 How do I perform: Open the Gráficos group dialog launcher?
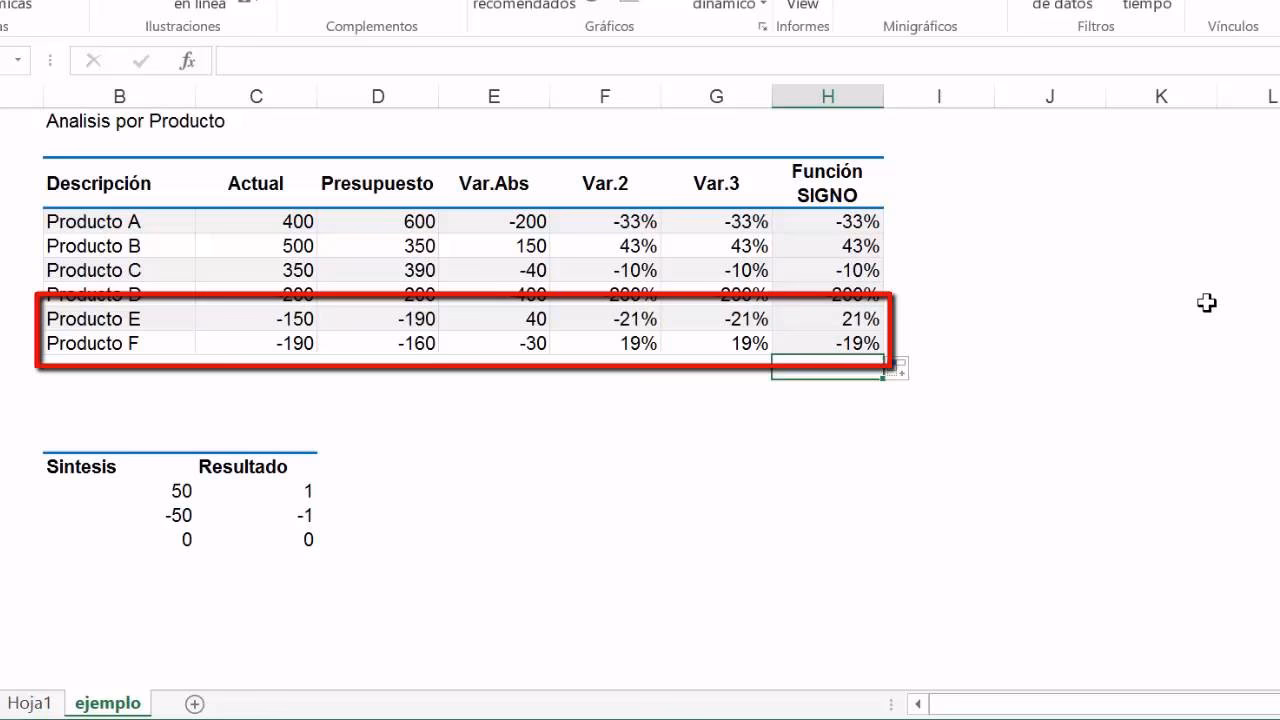point(762,27)
